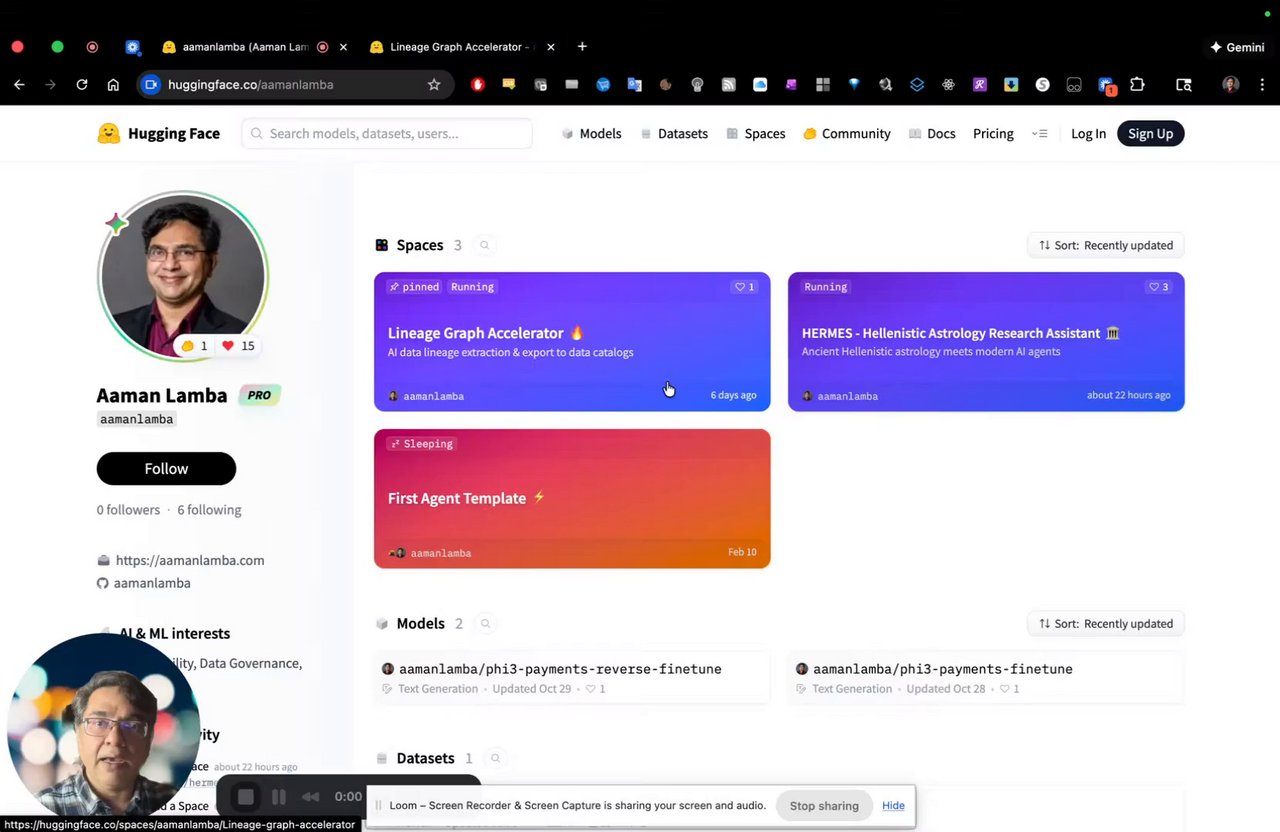Open the Chrome three-dot menu
Image resolution: width=1280 pixels, height=832 pixels.
1262,85
